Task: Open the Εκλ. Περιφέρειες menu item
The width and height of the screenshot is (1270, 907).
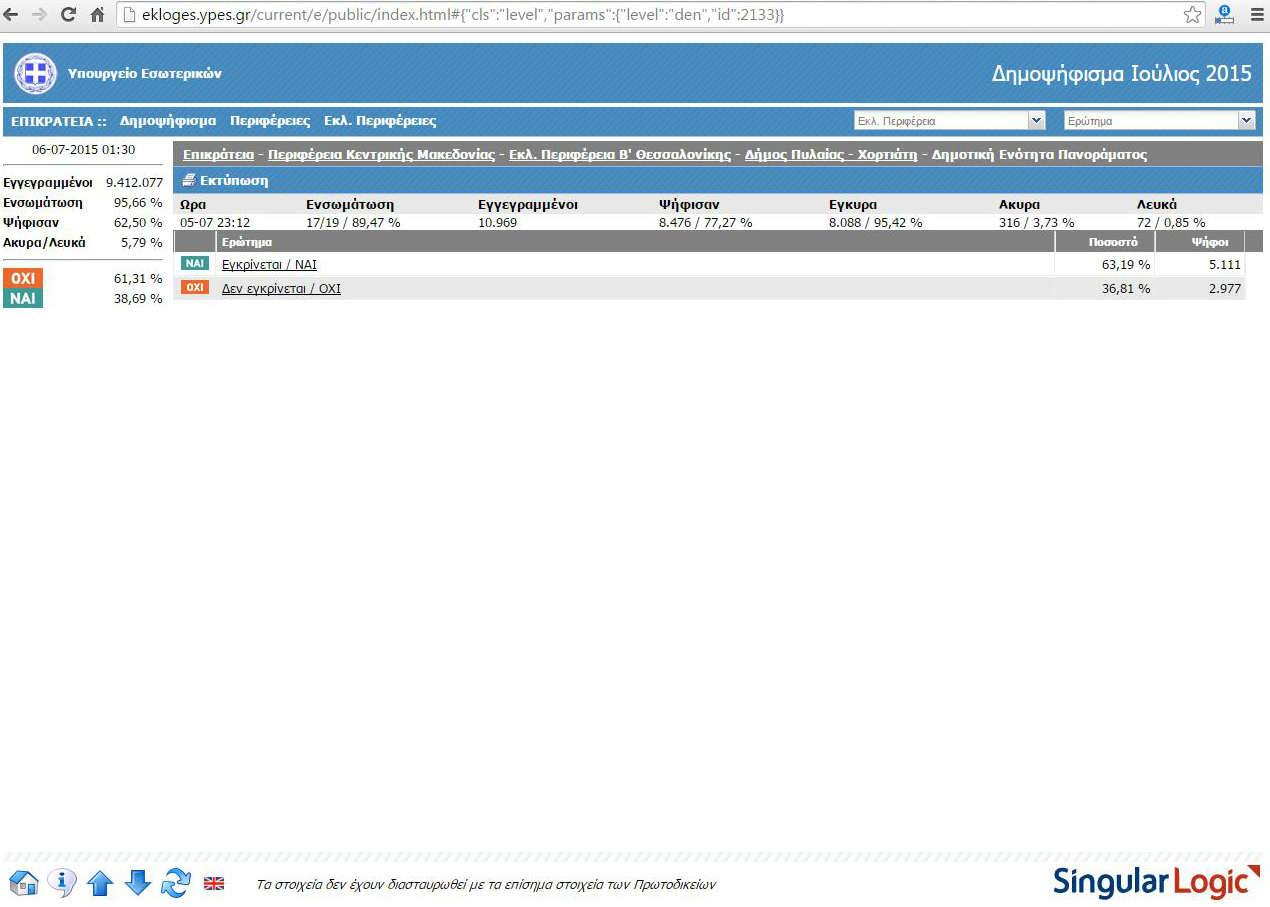Action: pyautogui.click(x=380, y=121)
